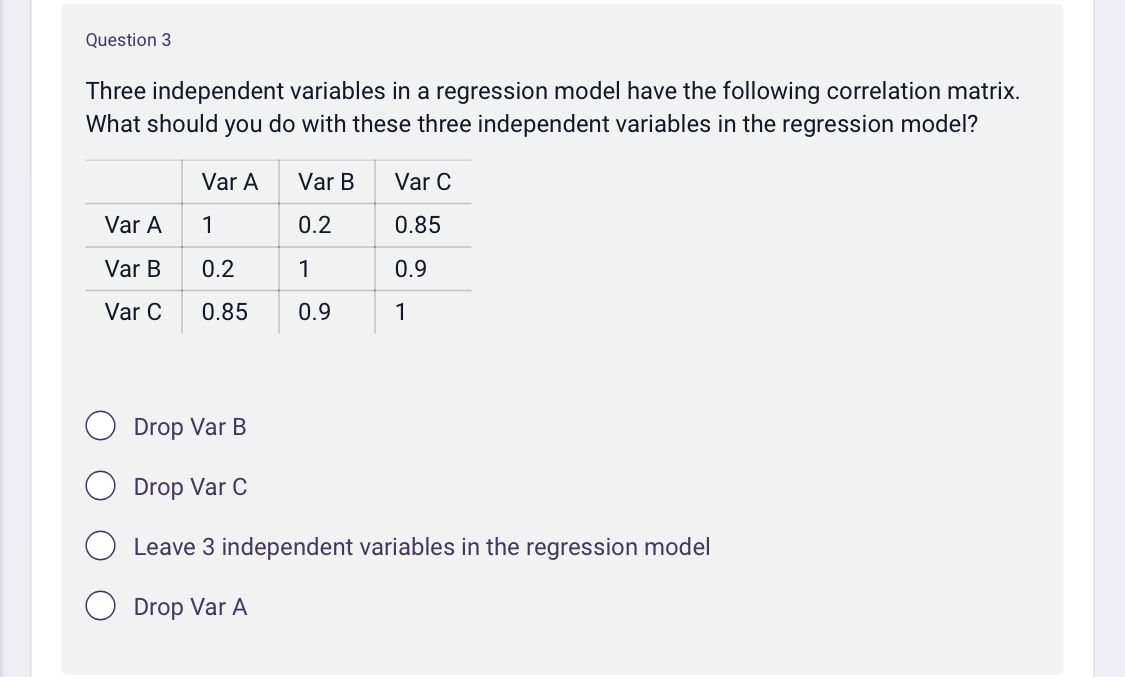
Task: Select the "Drop Var A" answer option
Action: pyautogui.click(x=100, y=605)
